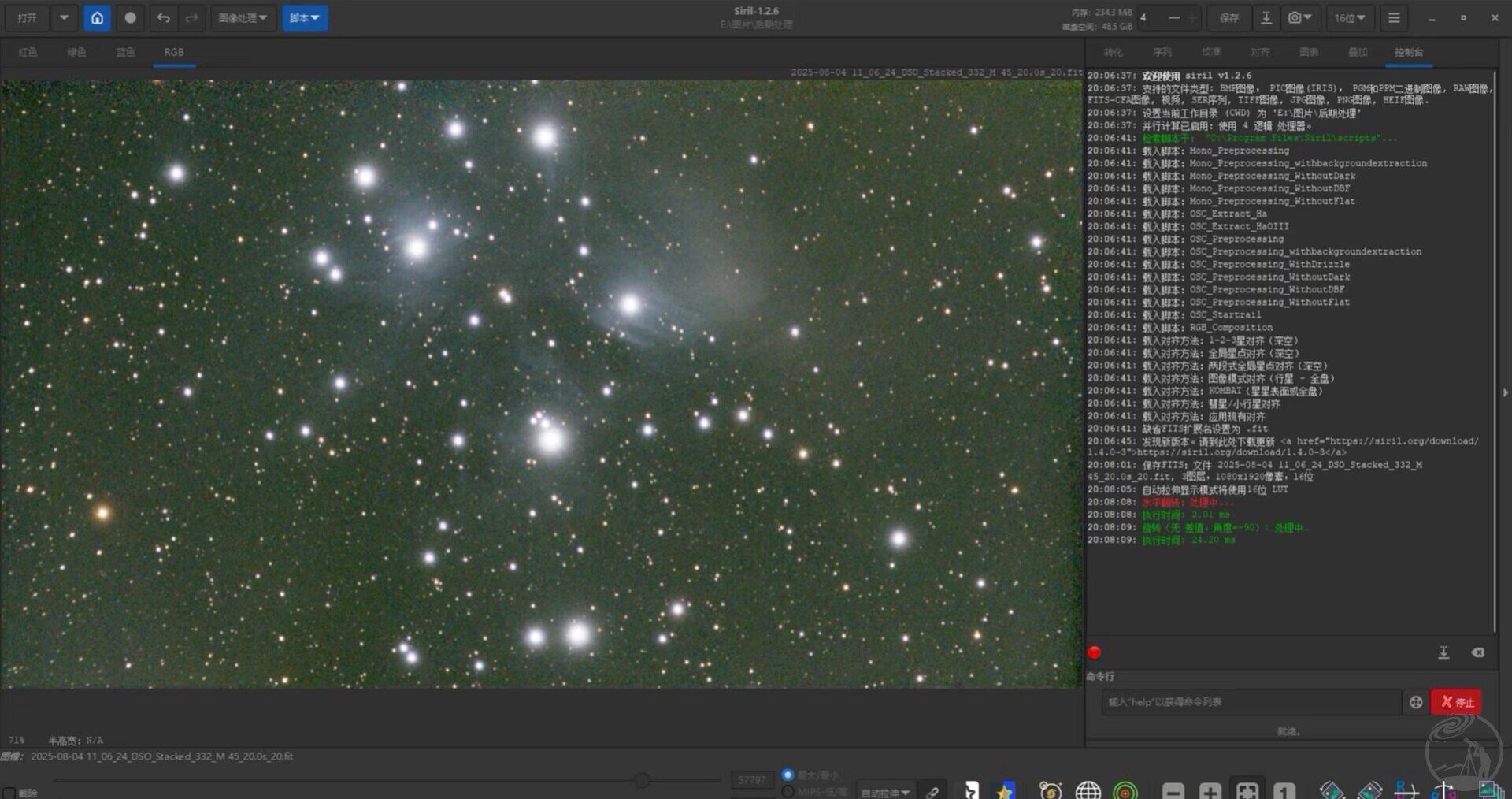This screenshot has width=1512, height=799.
Task: Click the command line input field
Action: [x=1251, y=702]
